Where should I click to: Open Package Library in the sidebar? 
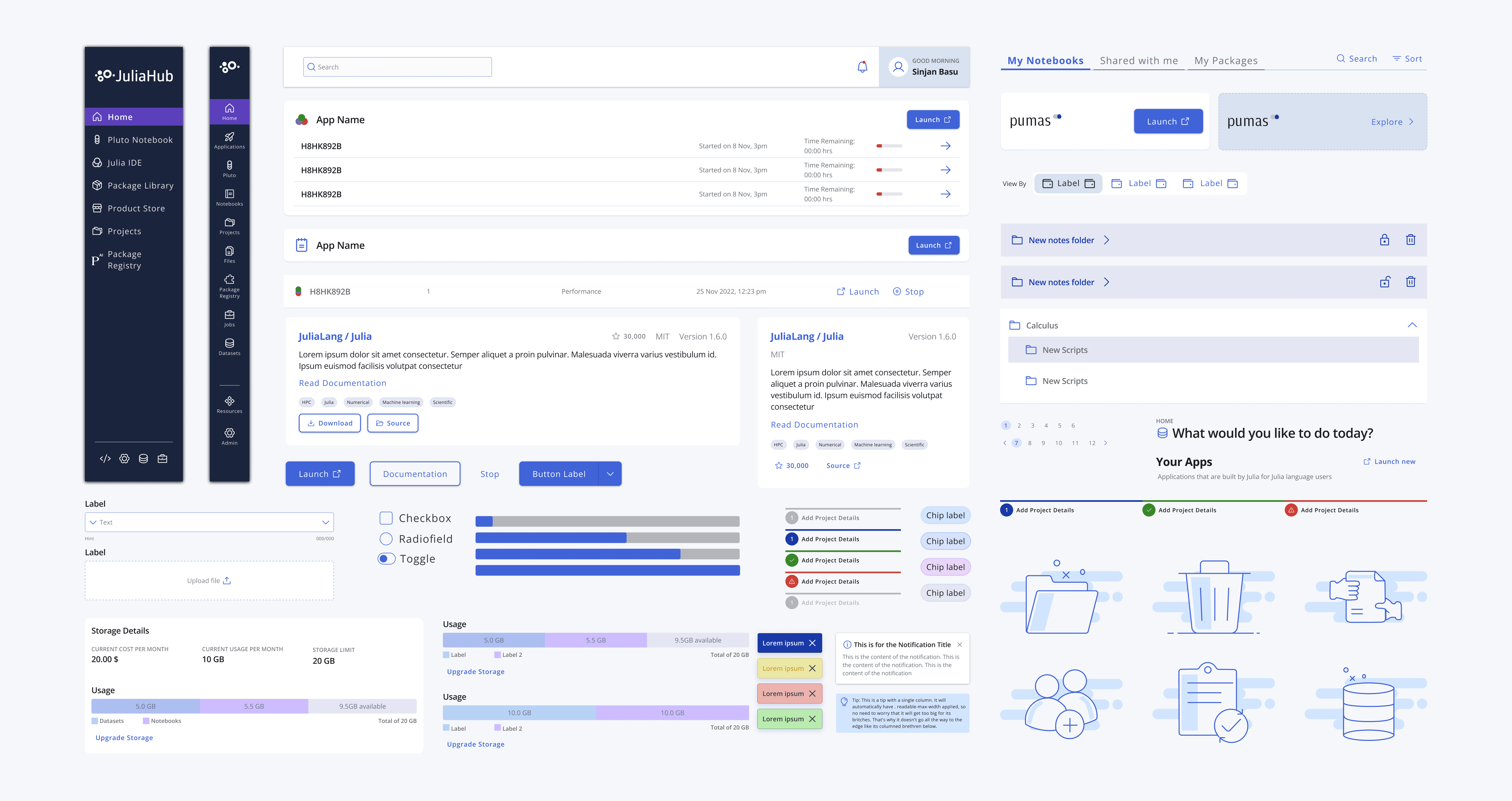[x=140, y=185]
